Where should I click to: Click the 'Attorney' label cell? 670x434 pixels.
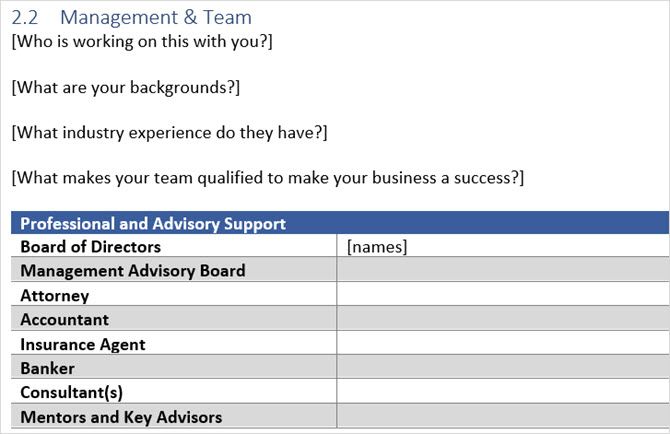(55, 296)
